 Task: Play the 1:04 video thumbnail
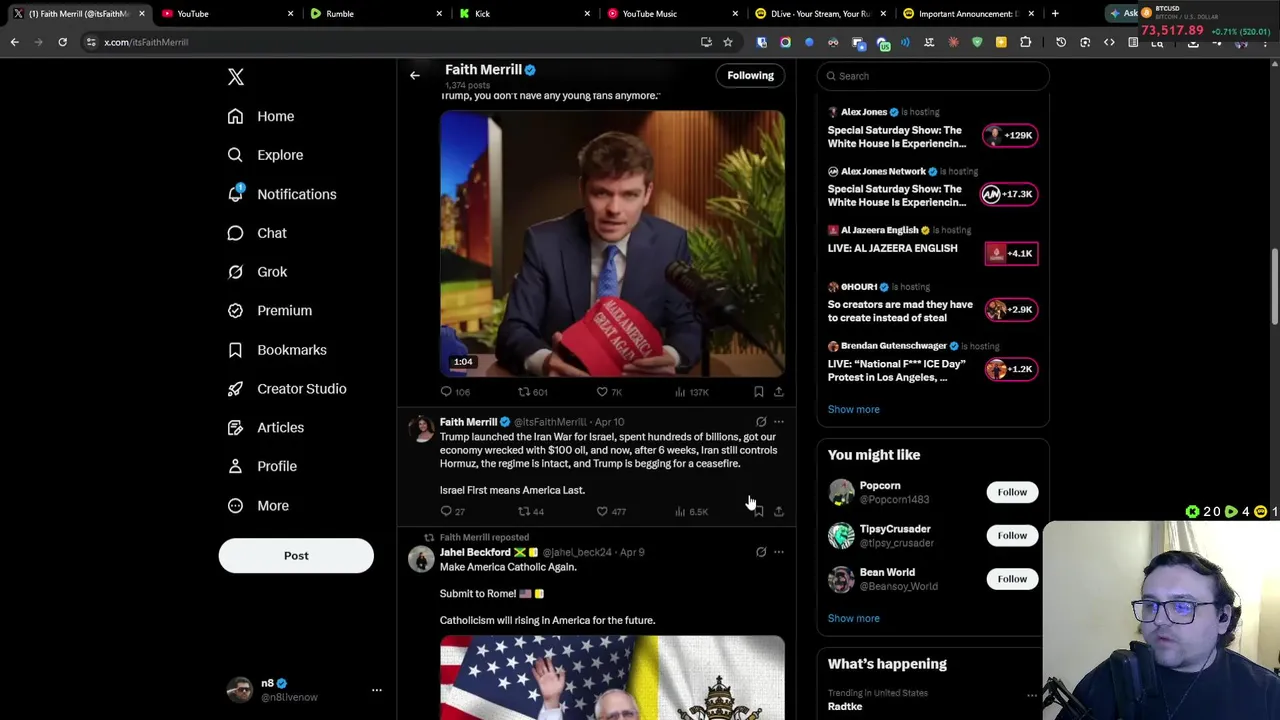coord(612,244)
